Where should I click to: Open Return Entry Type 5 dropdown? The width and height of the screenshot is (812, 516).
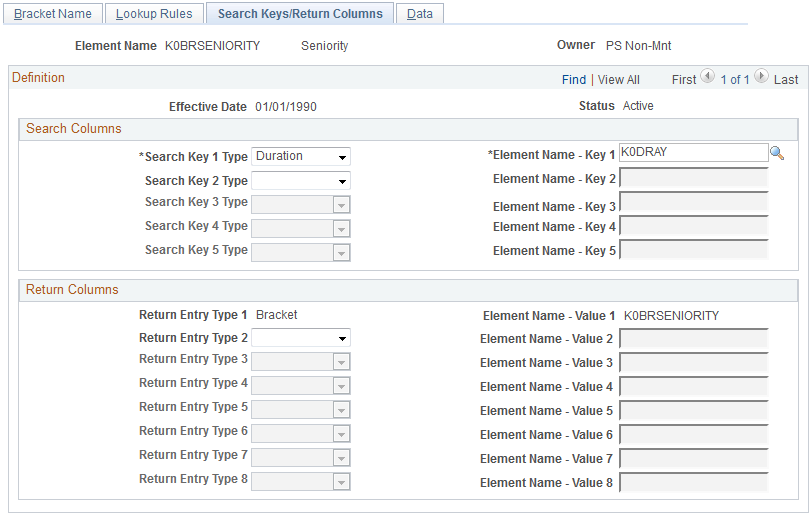tap(300, 410)
